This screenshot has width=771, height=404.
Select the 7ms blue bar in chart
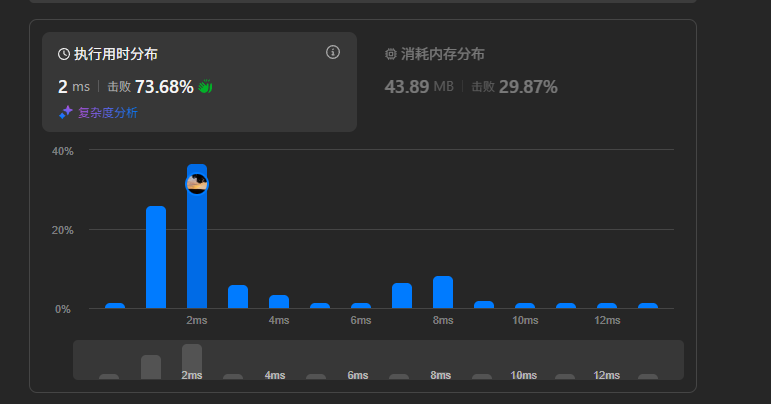pos(402,295)
